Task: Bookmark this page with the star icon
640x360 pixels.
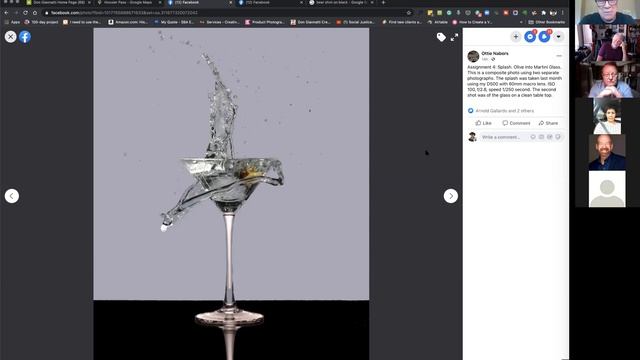Action: coord(409,13)
